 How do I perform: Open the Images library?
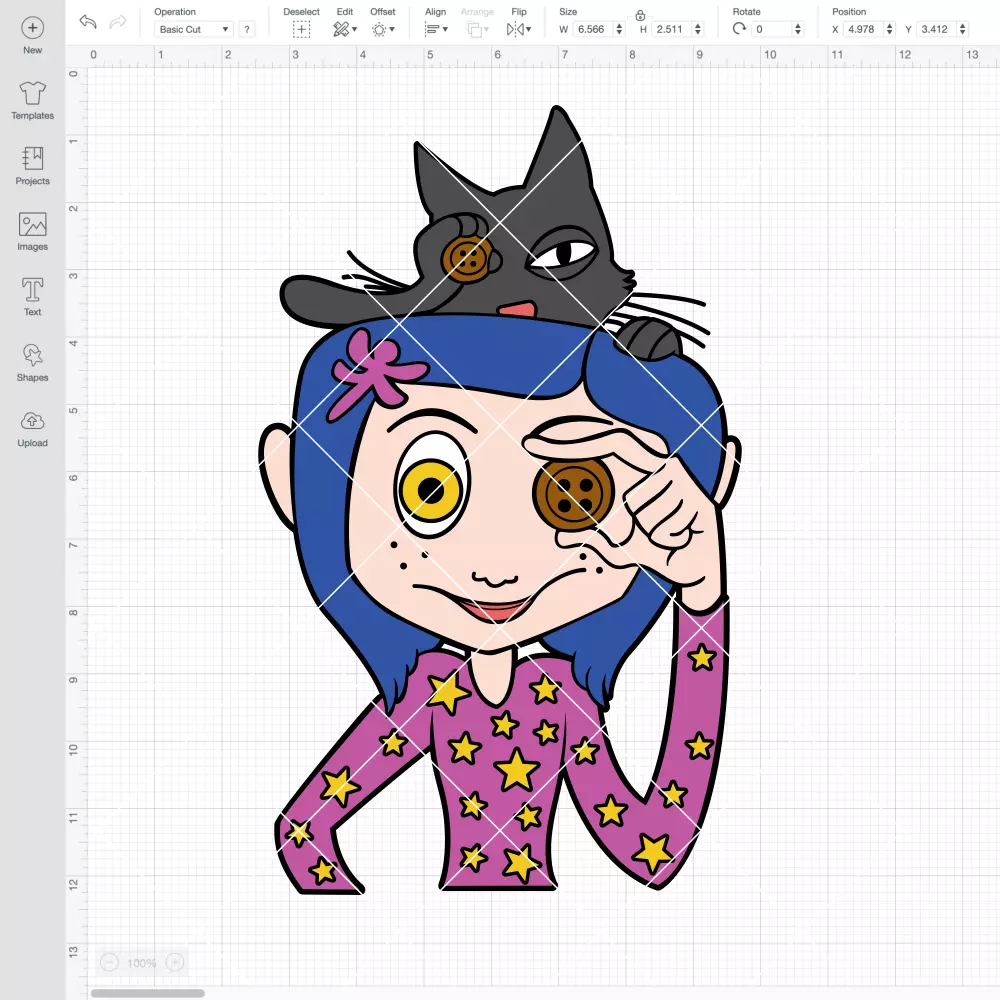(x=33, y=232)
